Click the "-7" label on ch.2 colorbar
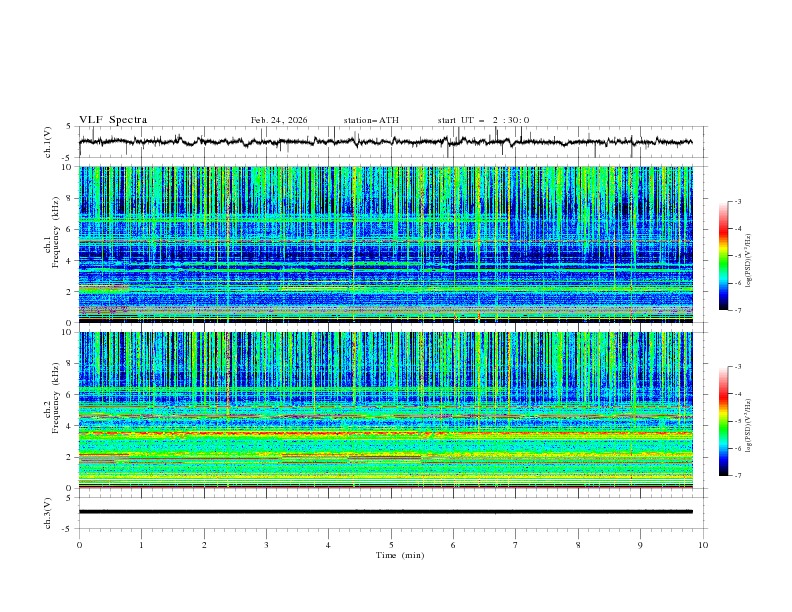The width and height of the screenshot is (792, 612). [737, 475]
